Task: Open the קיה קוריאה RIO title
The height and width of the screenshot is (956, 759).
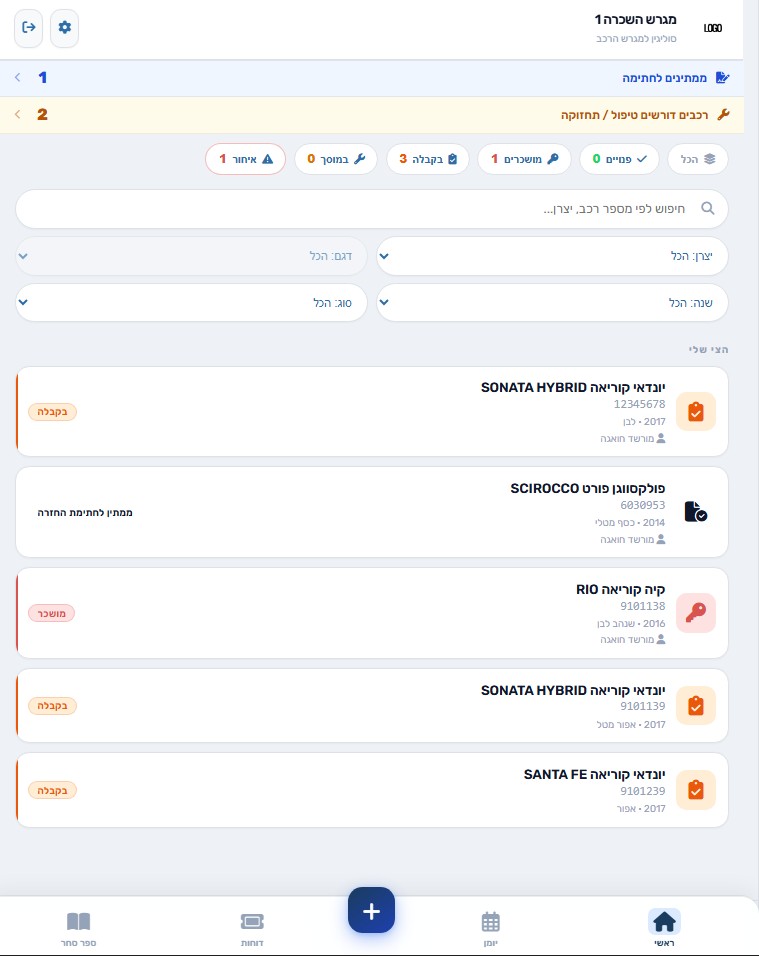Action: (x=621, y=590)
